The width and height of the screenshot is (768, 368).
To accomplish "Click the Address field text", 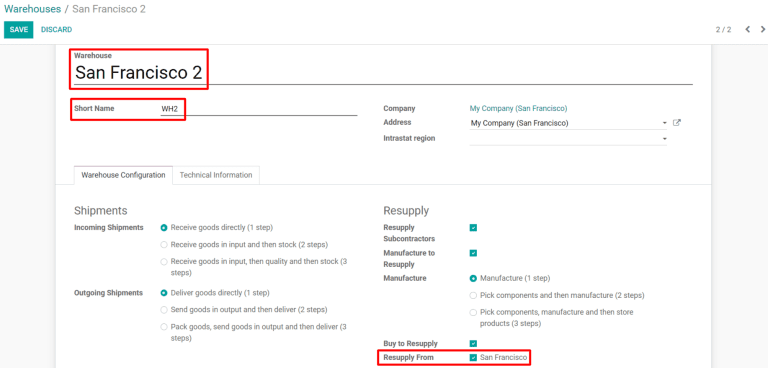I will point(519,123).
